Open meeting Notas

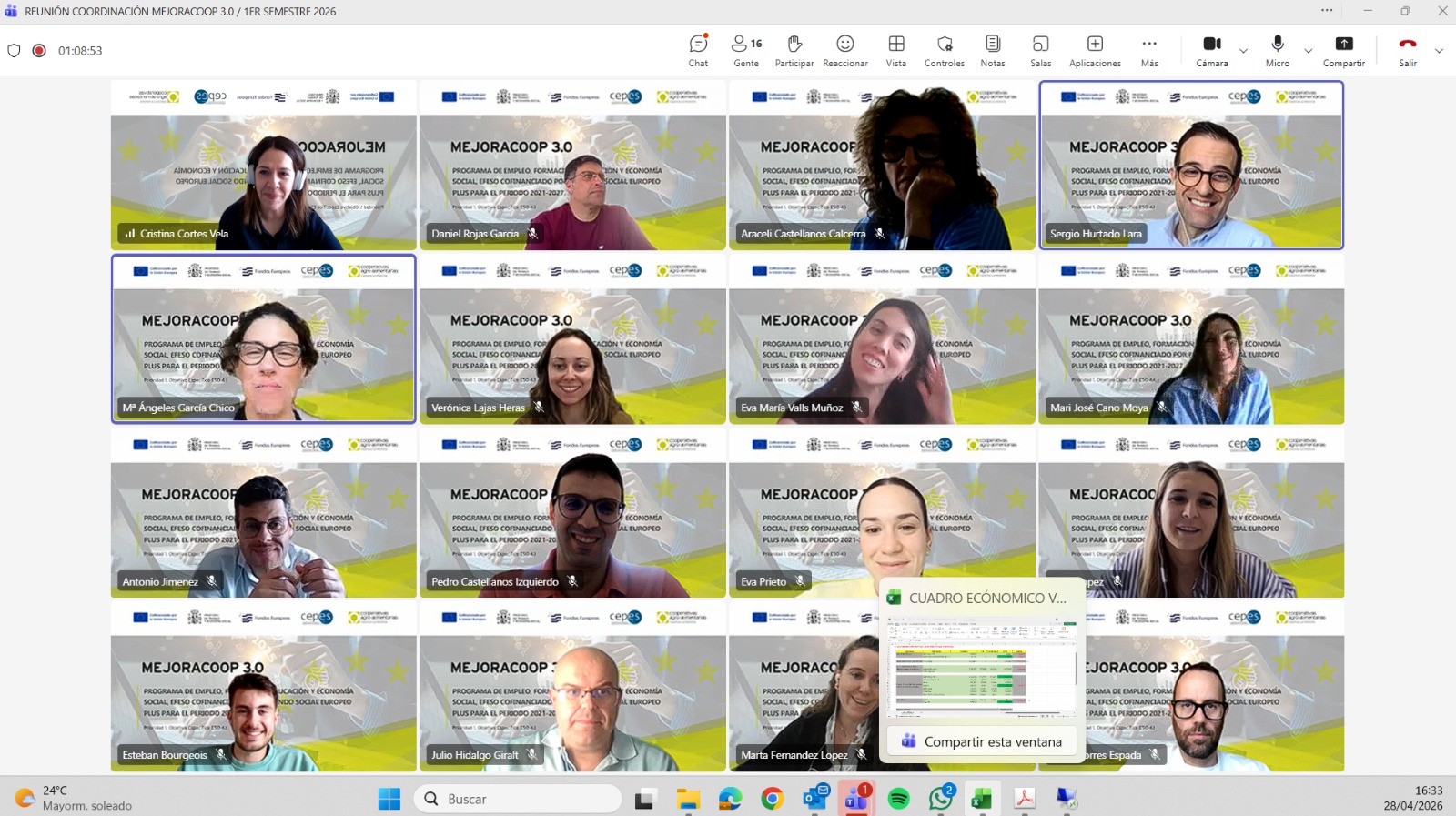point(992,50)
